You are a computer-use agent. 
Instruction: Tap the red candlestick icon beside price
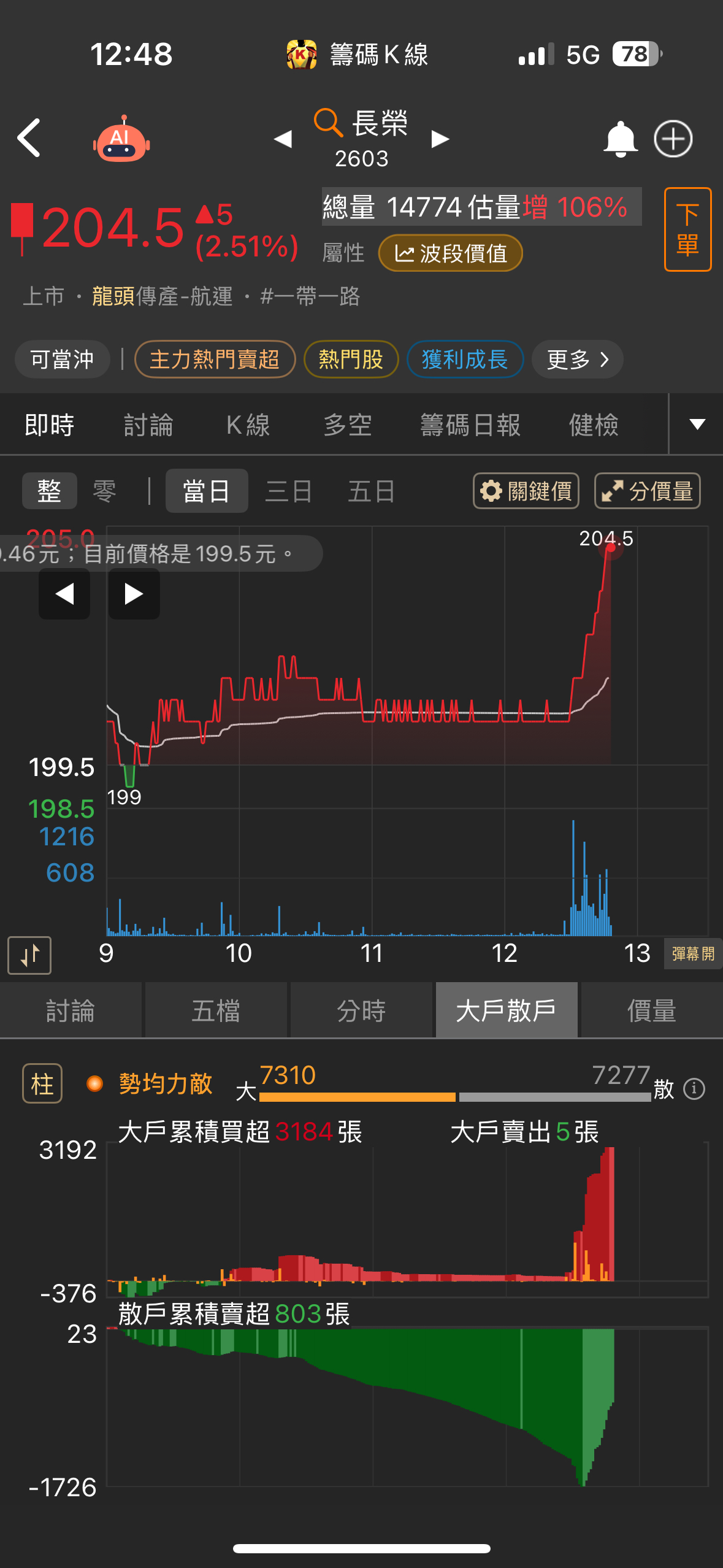pos(22,228)
